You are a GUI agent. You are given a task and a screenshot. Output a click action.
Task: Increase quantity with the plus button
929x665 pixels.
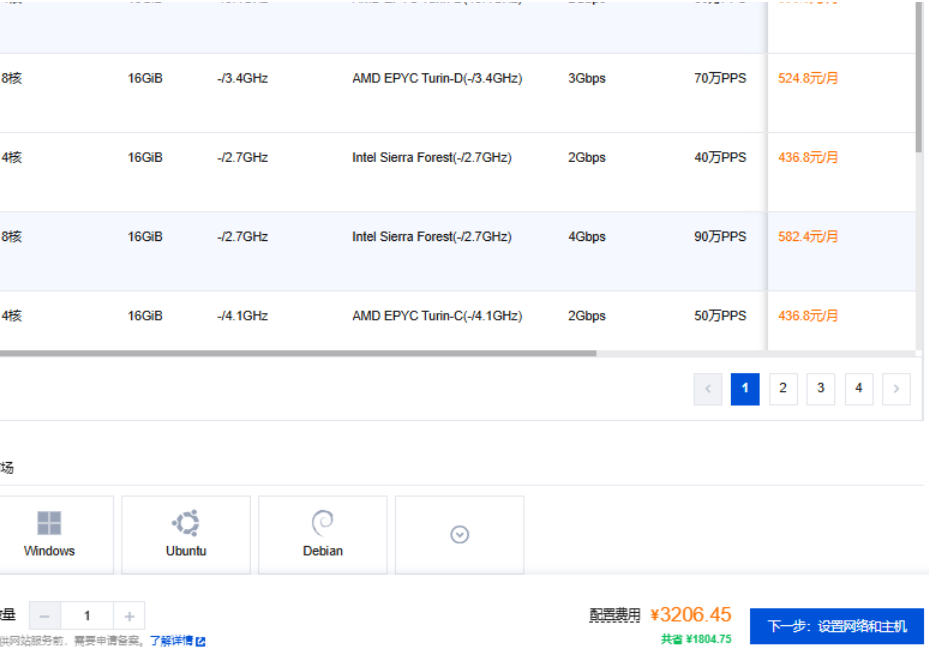pyautogui.click(x=129, y=616)
